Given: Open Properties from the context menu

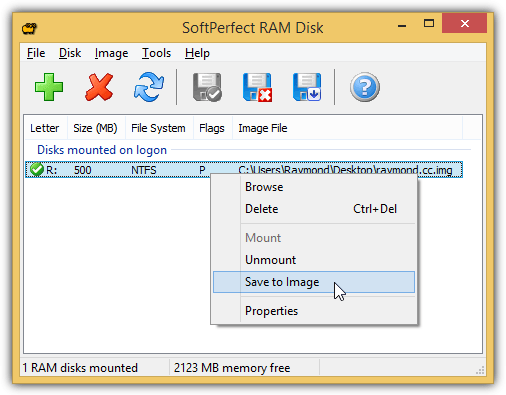Looking at the screenshot, I should 314,311.
